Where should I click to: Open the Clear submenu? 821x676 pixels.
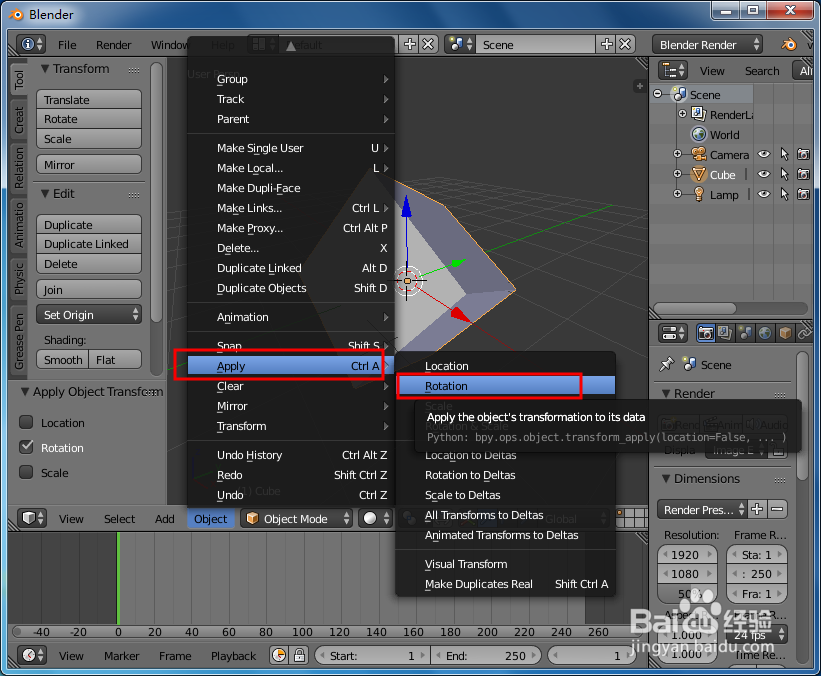291,386
